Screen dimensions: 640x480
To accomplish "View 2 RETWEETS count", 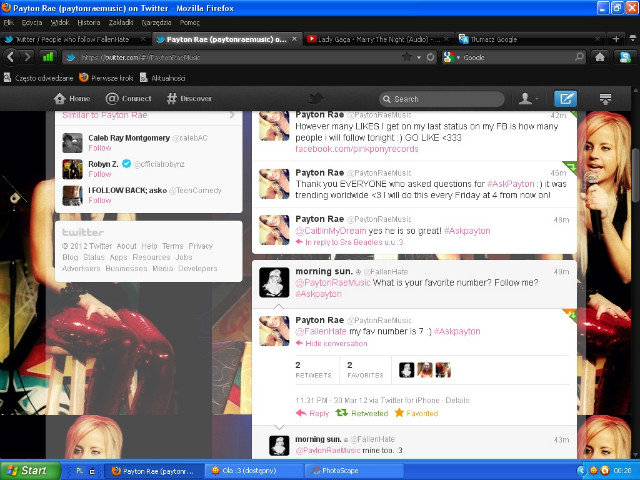I will [313, 369].
